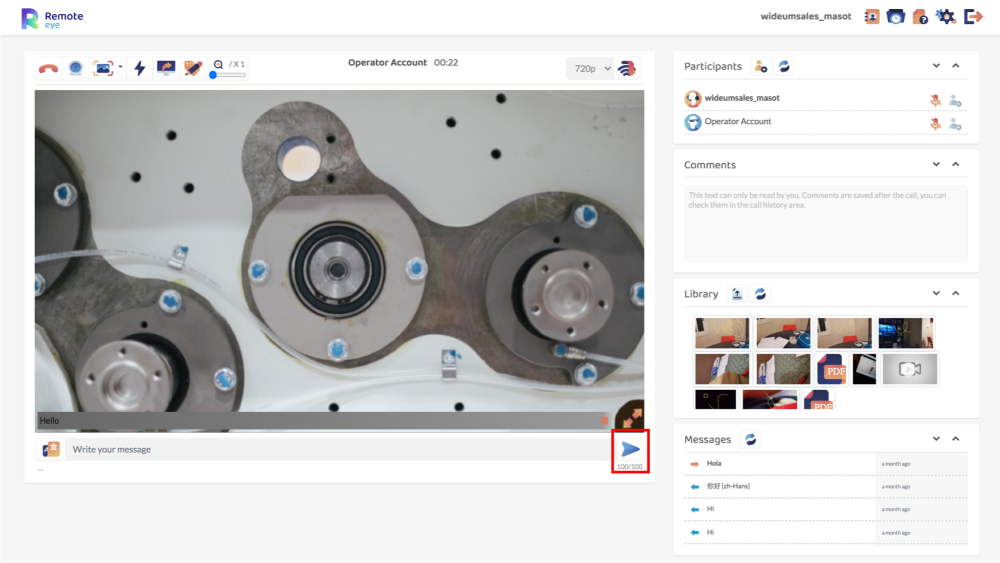Open the first Library thumbnail image

click(x=722, y=333)
